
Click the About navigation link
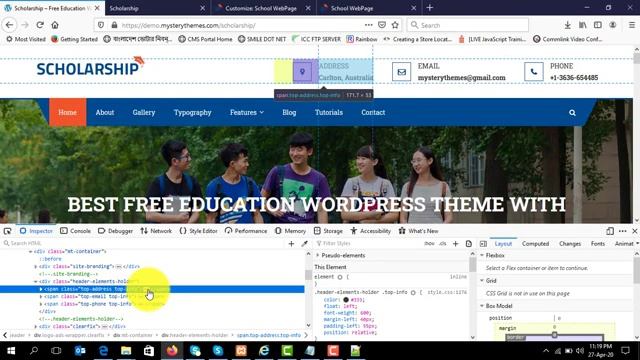(x=105, y=113)
